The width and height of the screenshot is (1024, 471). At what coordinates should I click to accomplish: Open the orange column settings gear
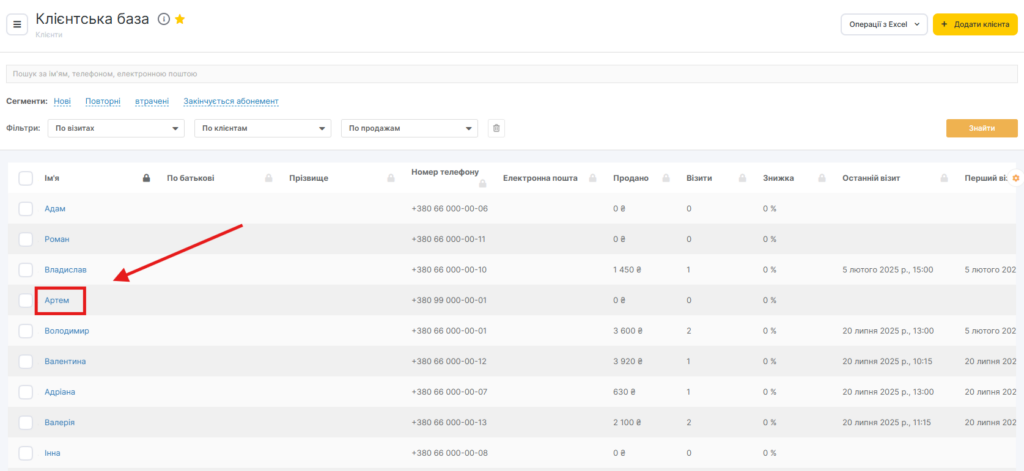tap(1016, 178)
